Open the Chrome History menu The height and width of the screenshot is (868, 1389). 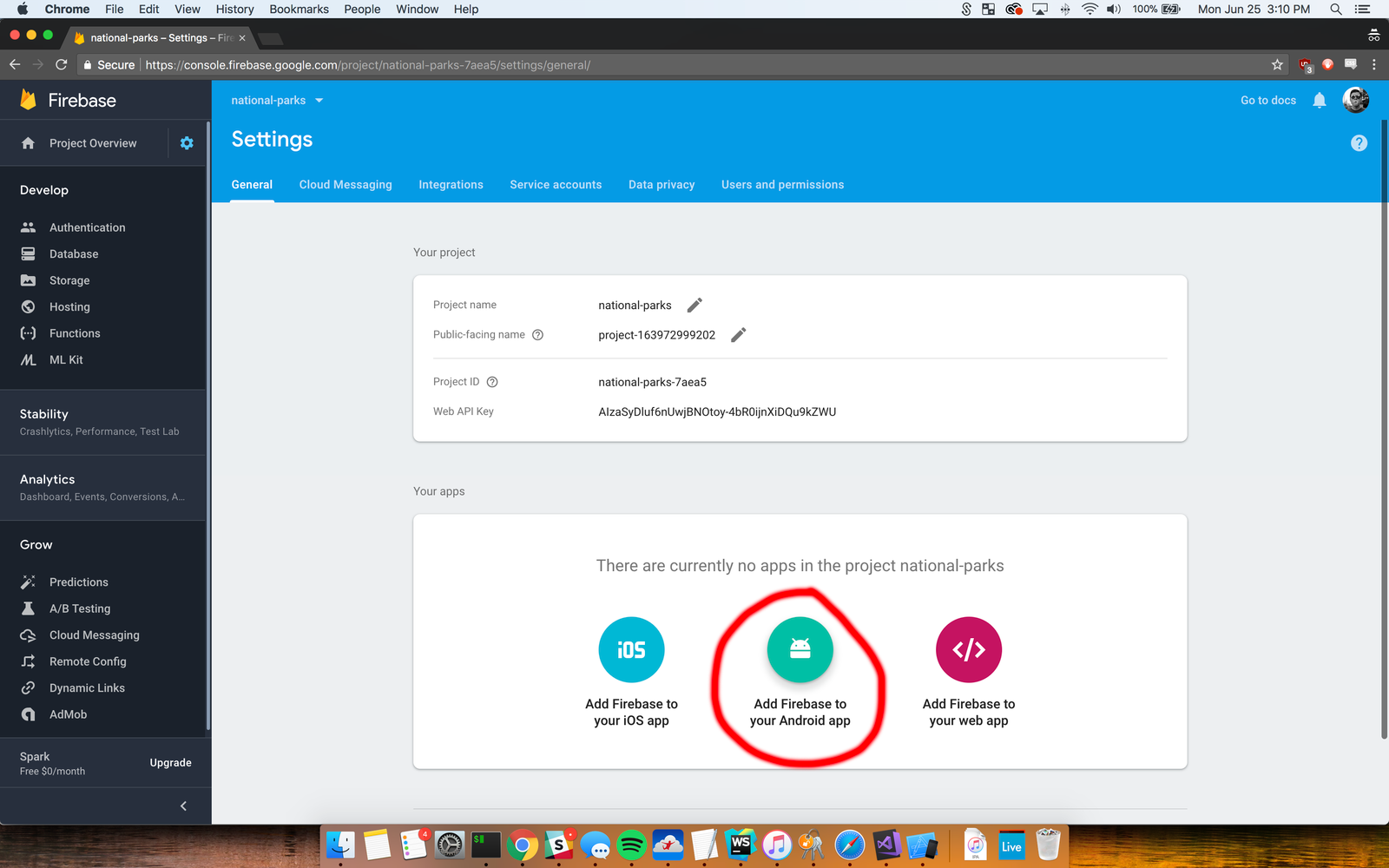click(234, 9)
